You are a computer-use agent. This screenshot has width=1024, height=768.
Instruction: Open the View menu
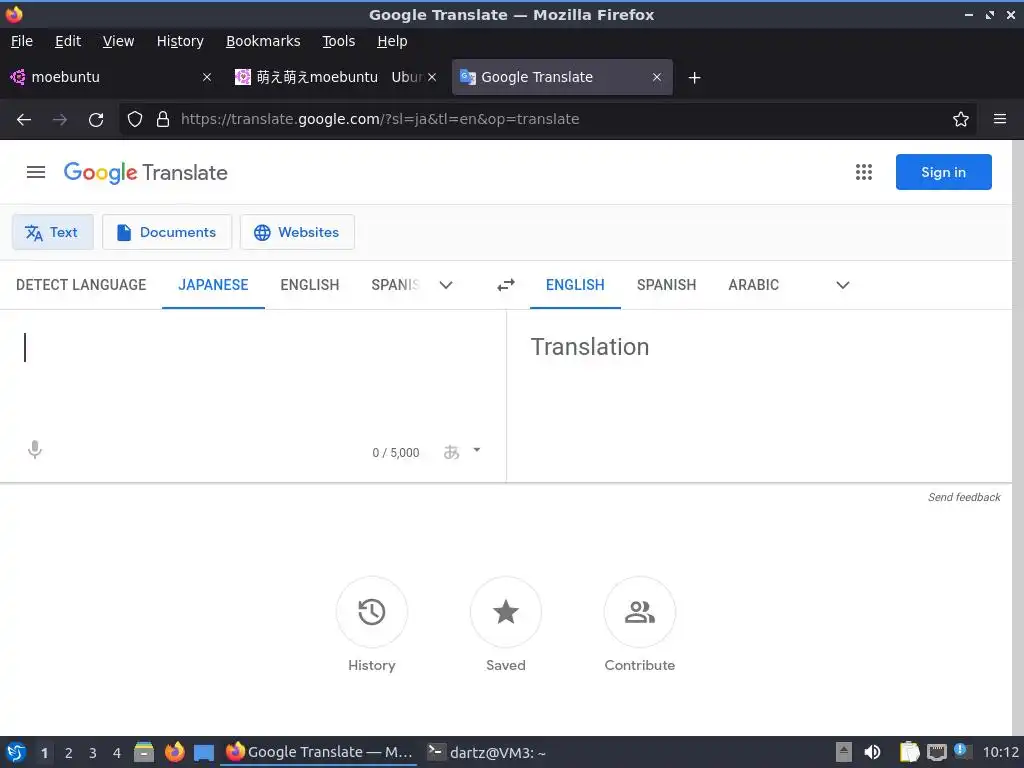[118, 41]
